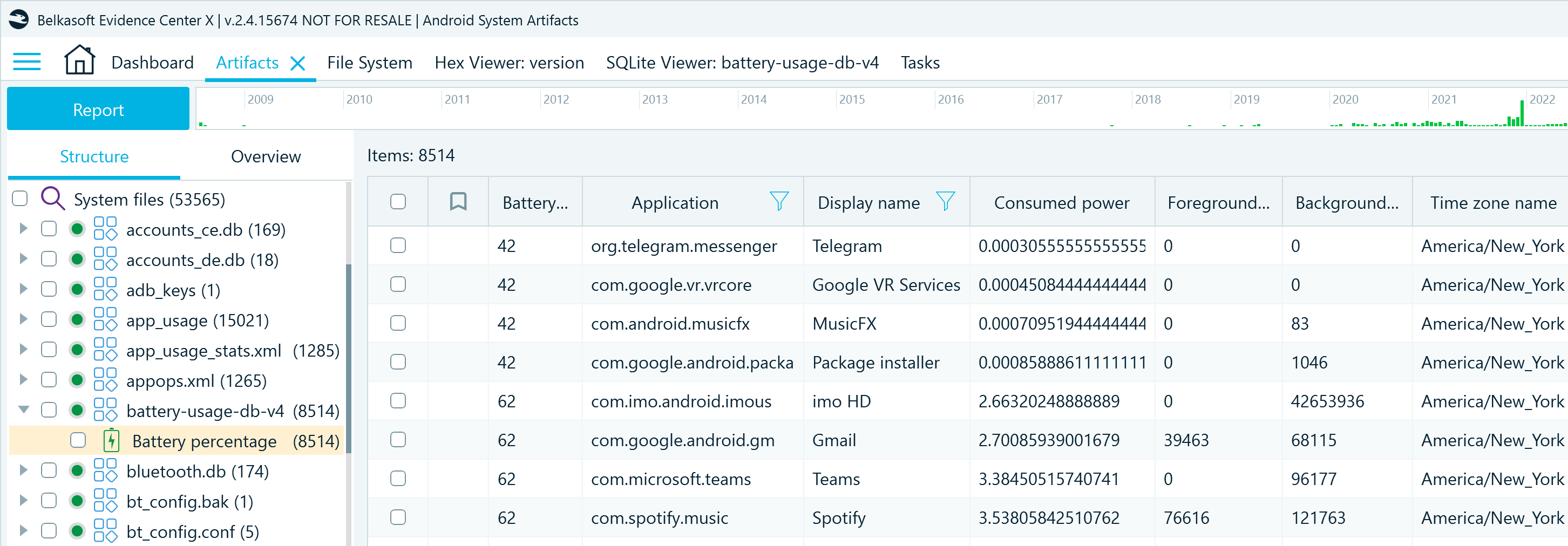Click green status dot of app_usage
1568x546 pixels.
[77, 319]
